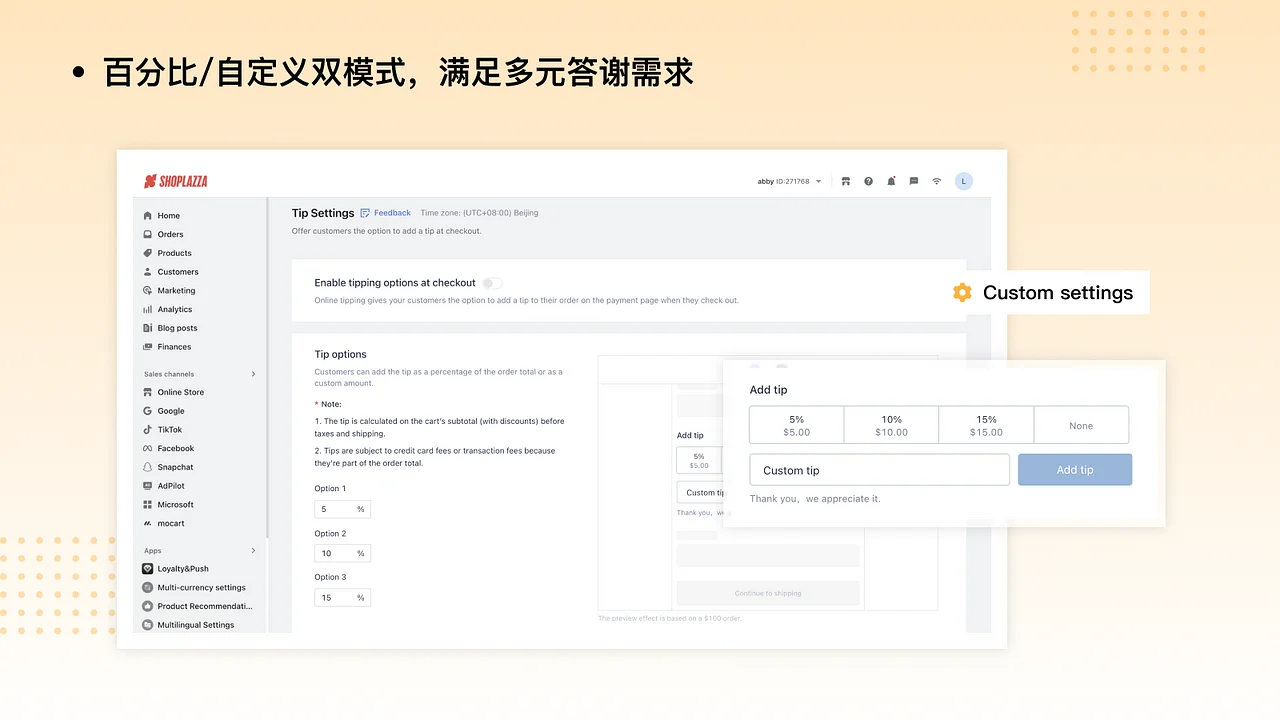This screenshot has width=1280, height=720.
Task: Select the 10% $10.00 tip option
Action: tap(891, 424)
